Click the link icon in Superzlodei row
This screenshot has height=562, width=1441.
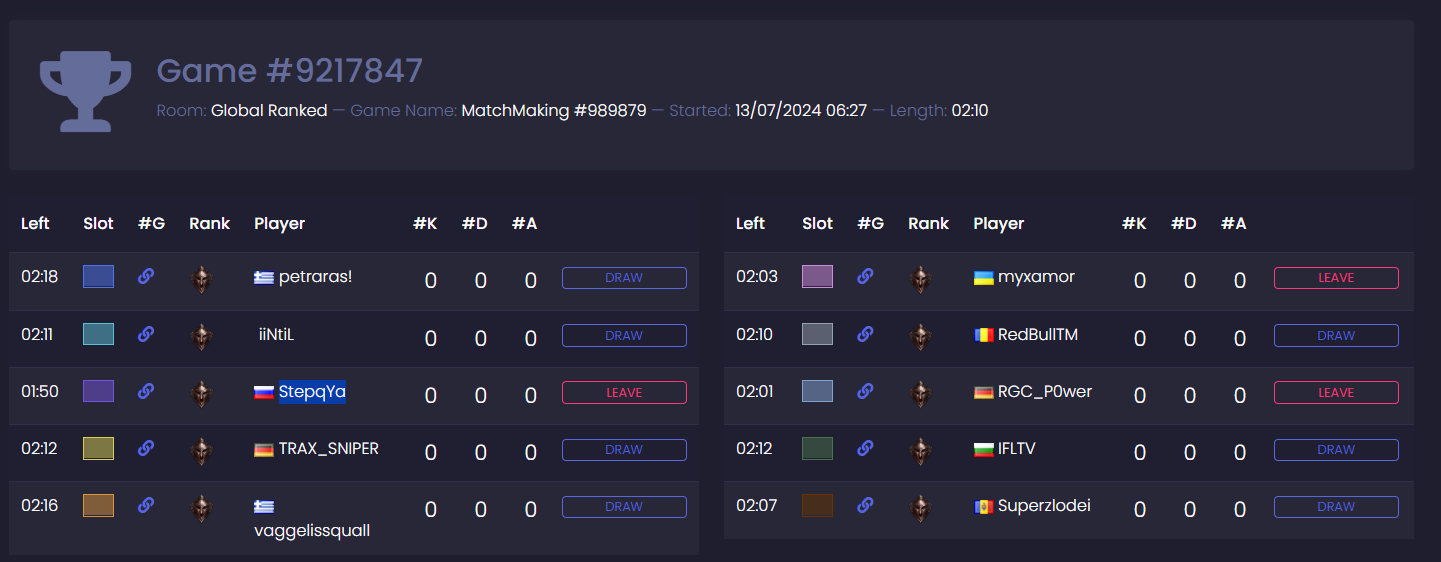[x=865, y=506]
